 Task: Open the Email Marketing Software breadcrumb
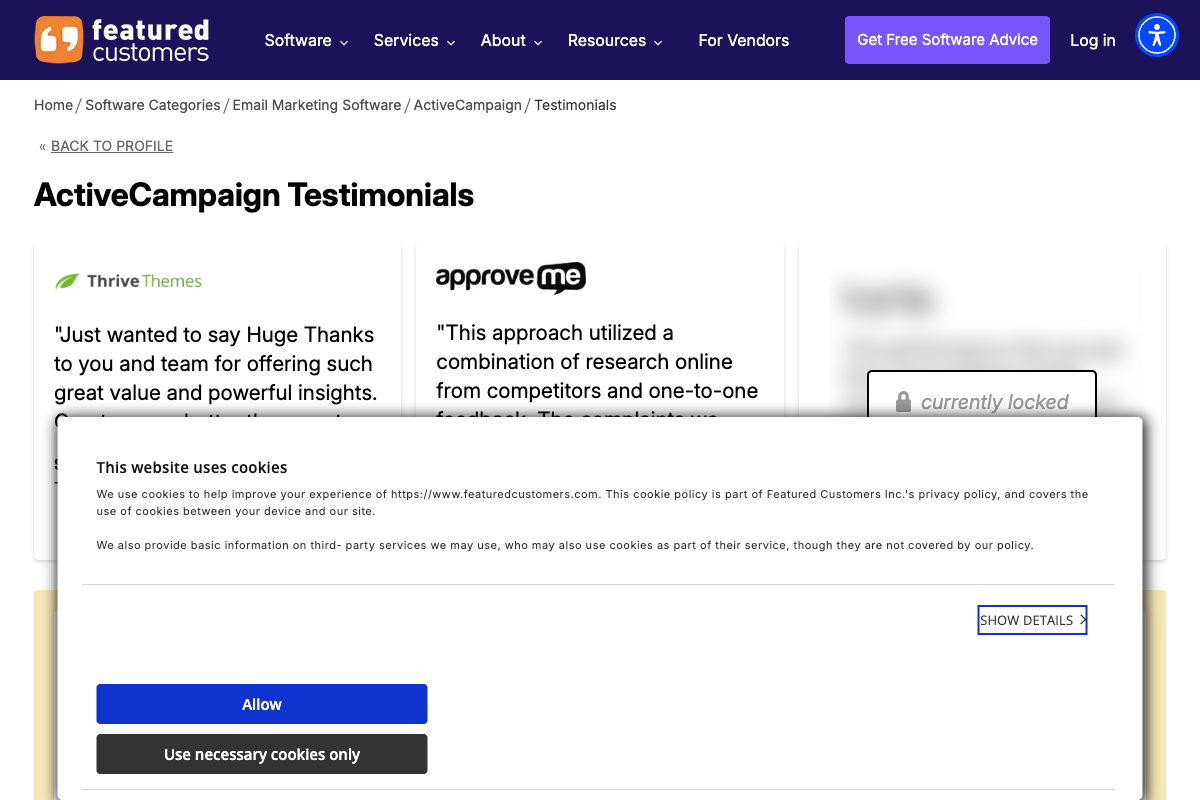(317, 105)
